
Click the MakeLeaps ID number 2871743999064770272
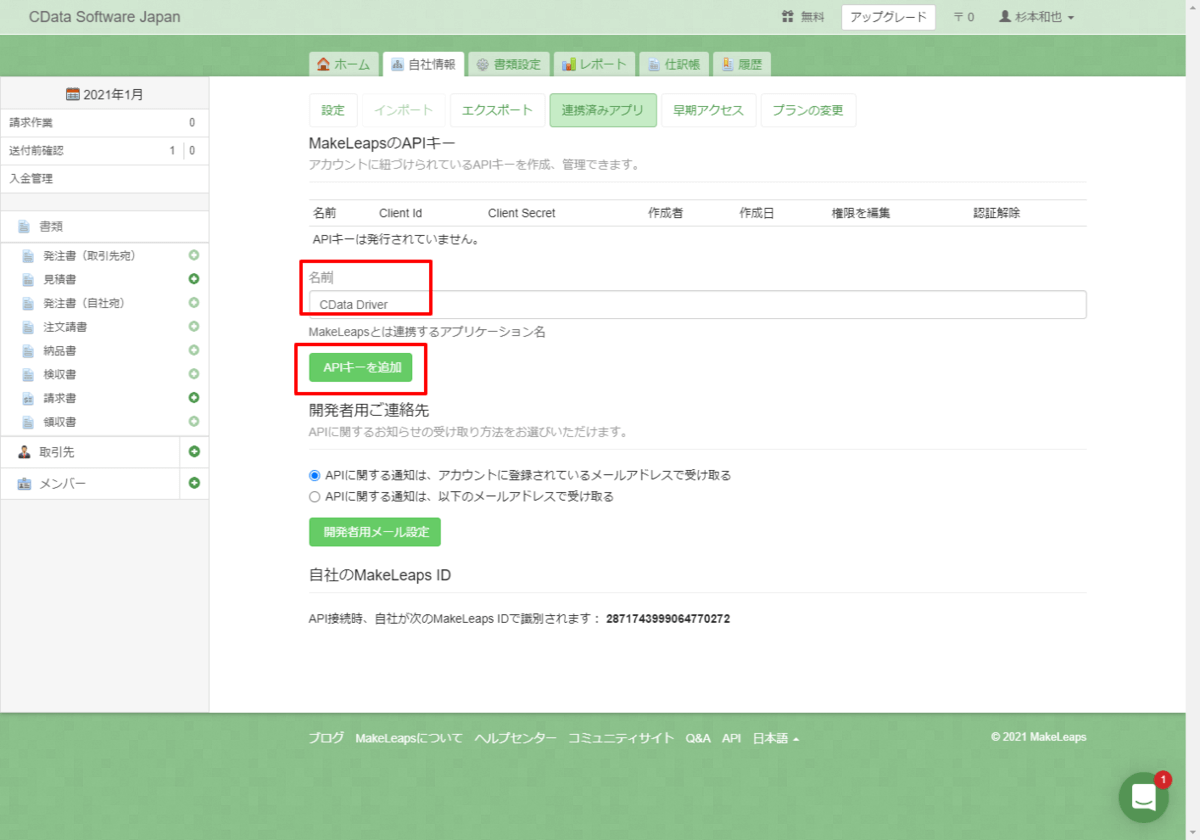coord(668,619)
